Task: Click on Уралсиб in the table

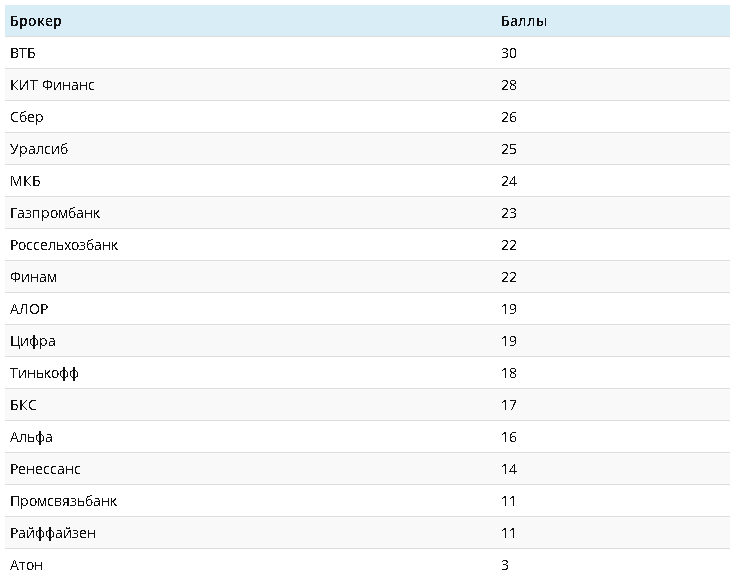Action: pyautogui.click(x=39, y=149)
